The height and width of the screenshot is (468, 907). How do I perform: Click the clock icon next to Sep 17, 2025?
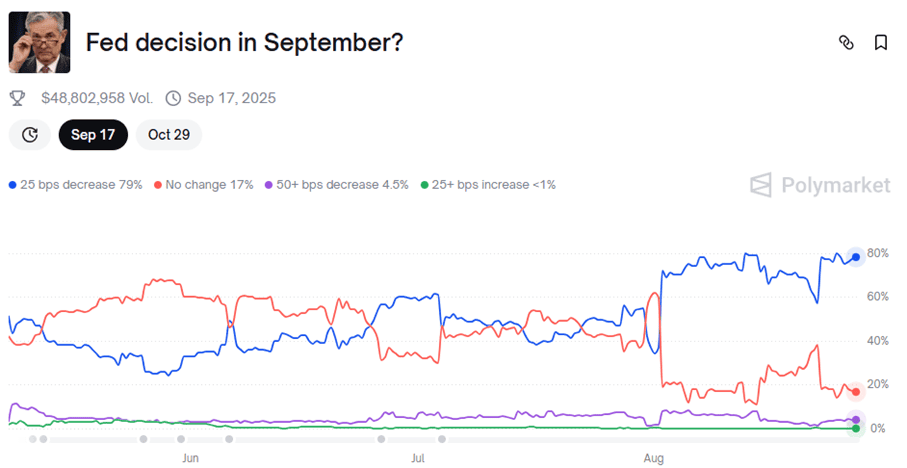(x=173, y=98)
